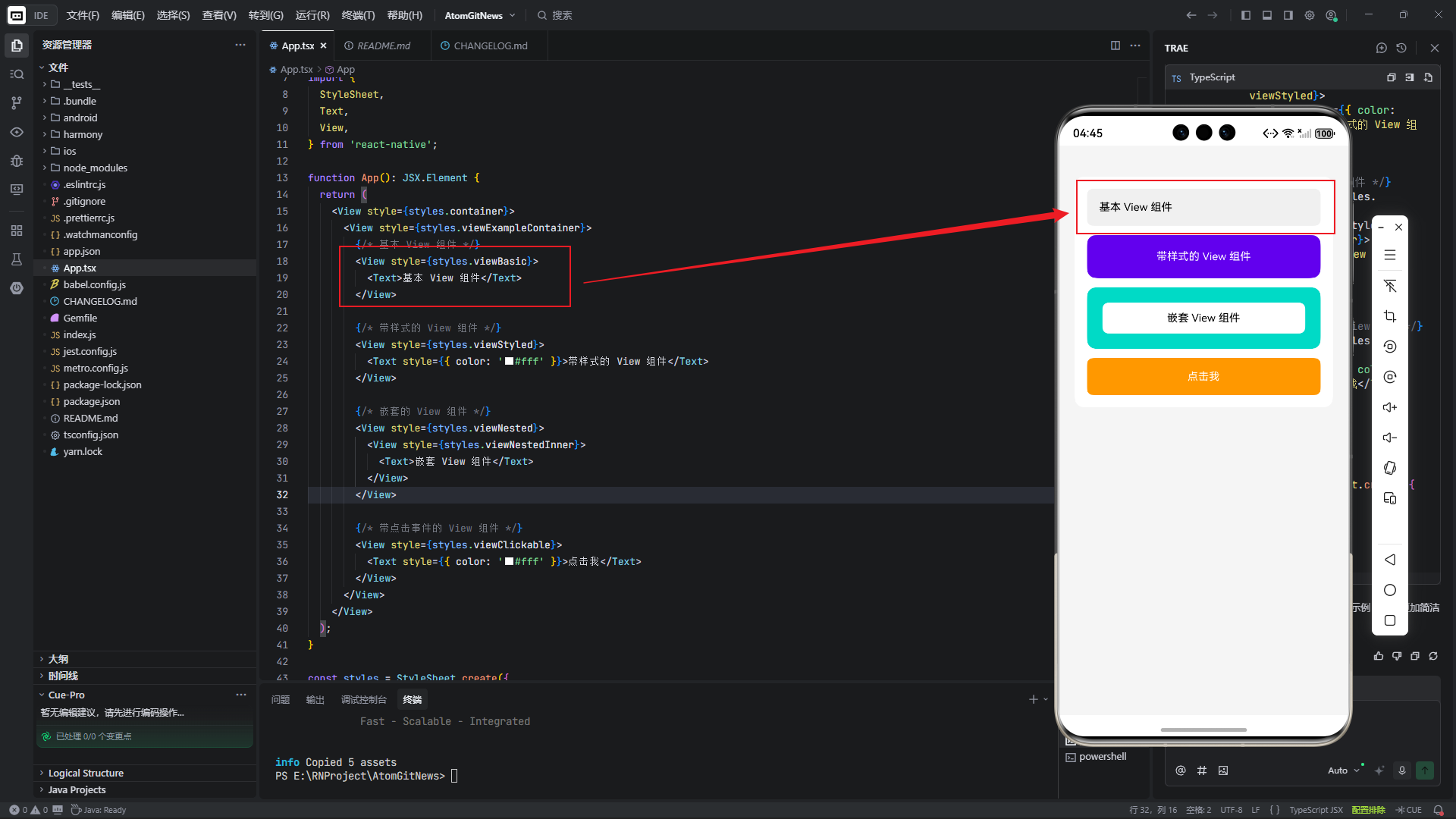1456x819 pixels.
Task: Click the TRAE history icon
Action: point(1401,48)
